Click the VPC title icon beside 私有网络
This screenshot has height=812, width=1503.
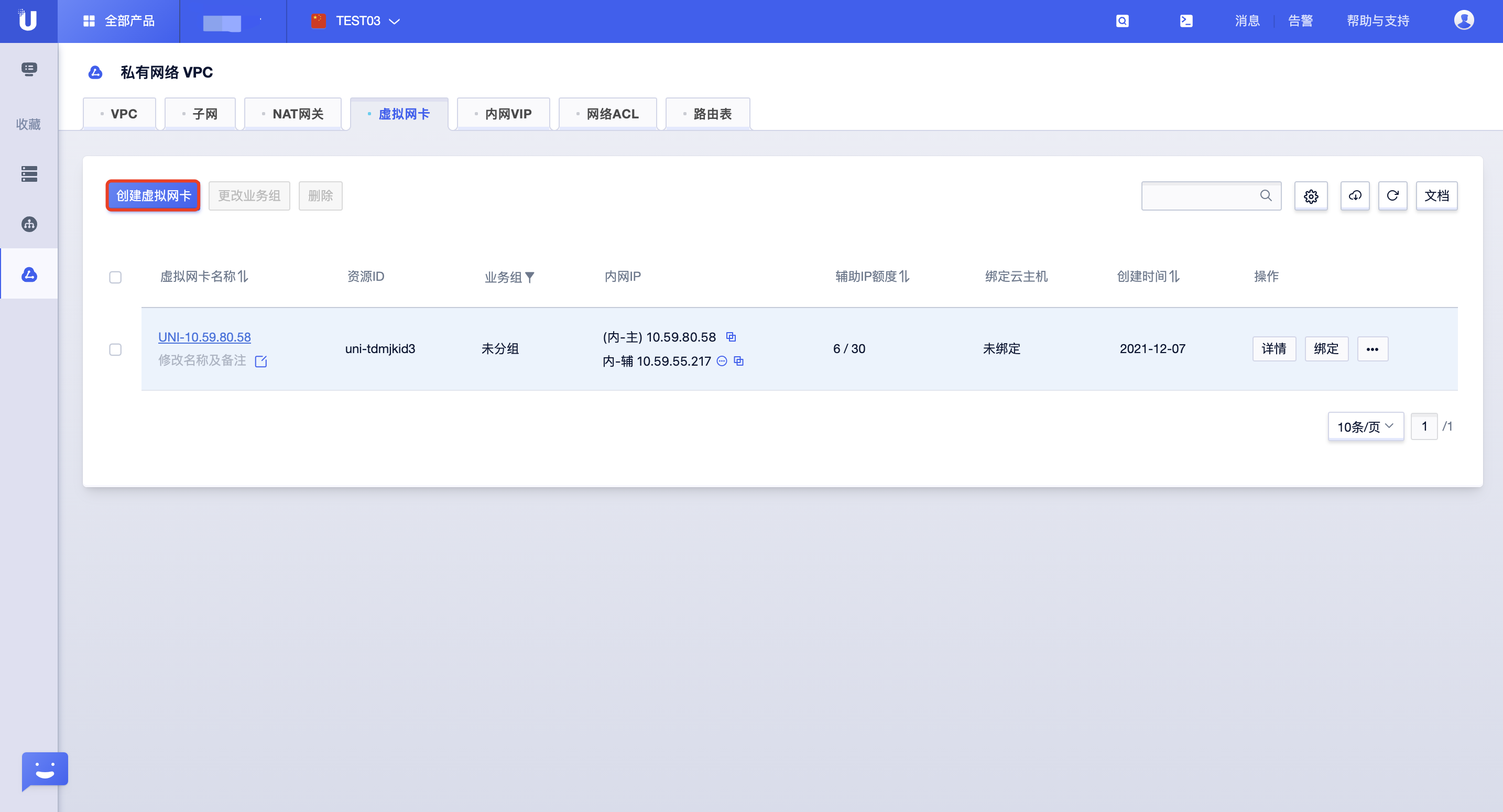pos(95,72)
